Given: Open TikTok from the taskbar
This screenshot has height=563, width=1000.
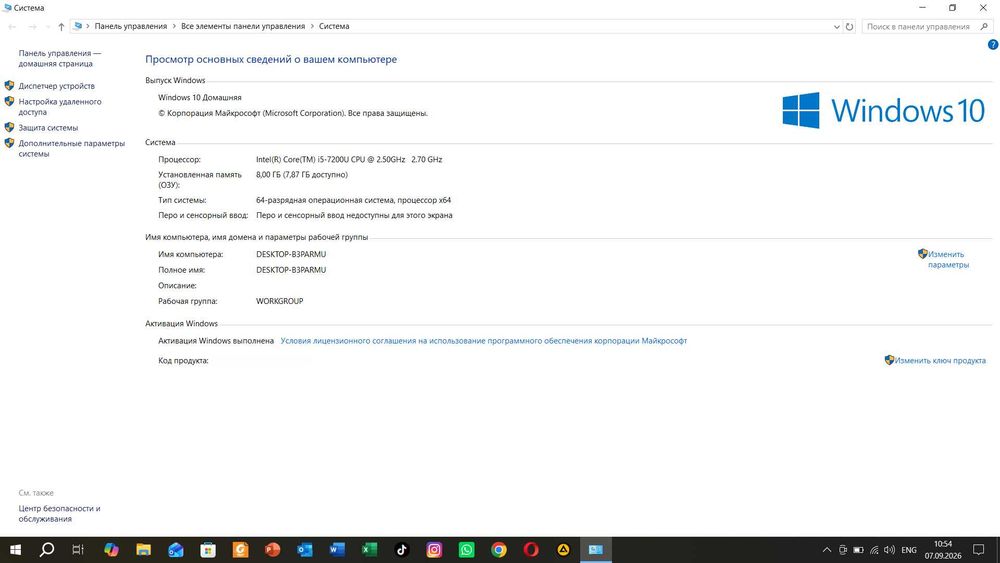Looking at the screenshot, I should pos(402,550).
